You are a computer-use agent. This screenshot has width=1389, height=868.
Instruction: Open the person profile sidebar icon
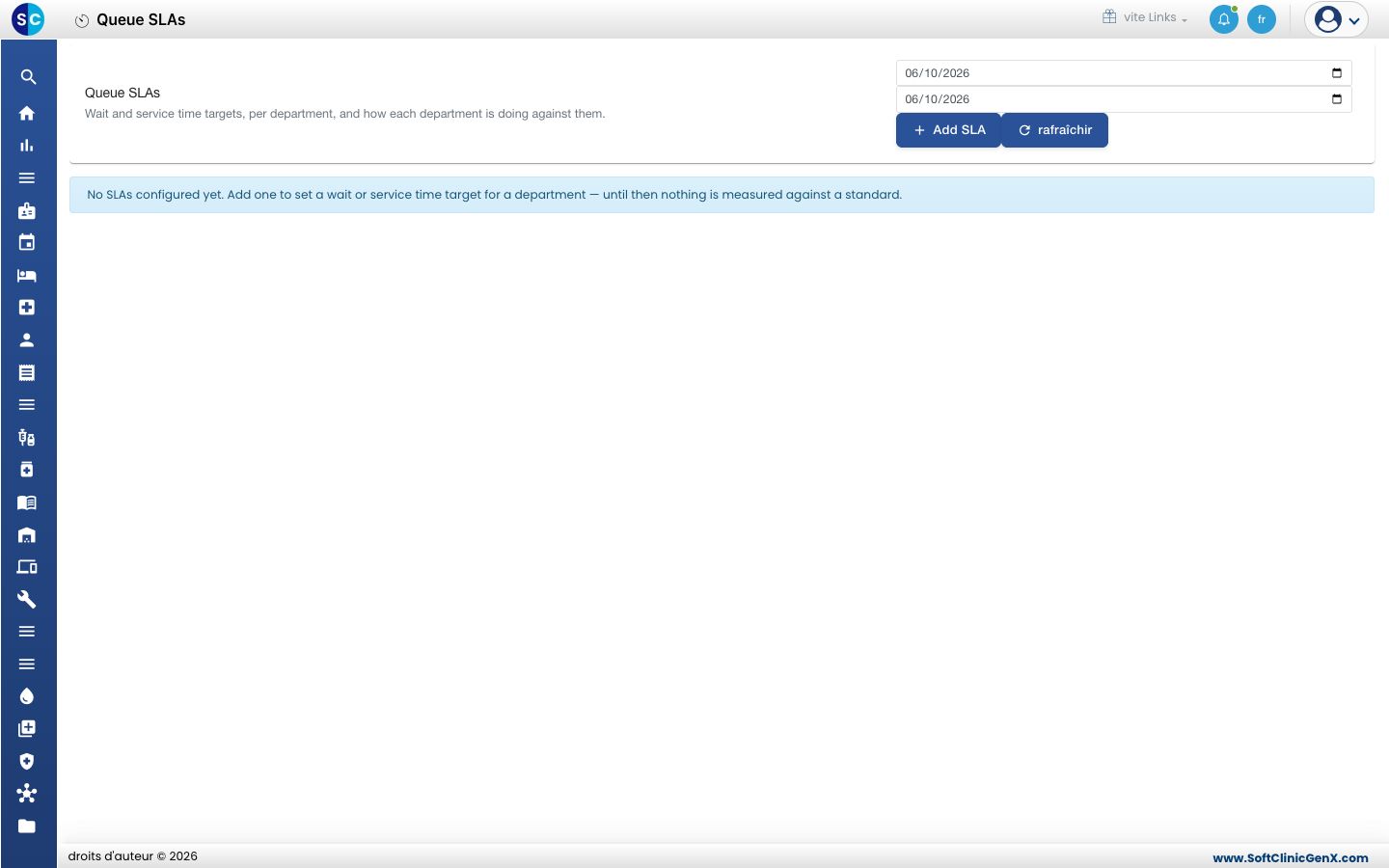click(27, 339)
